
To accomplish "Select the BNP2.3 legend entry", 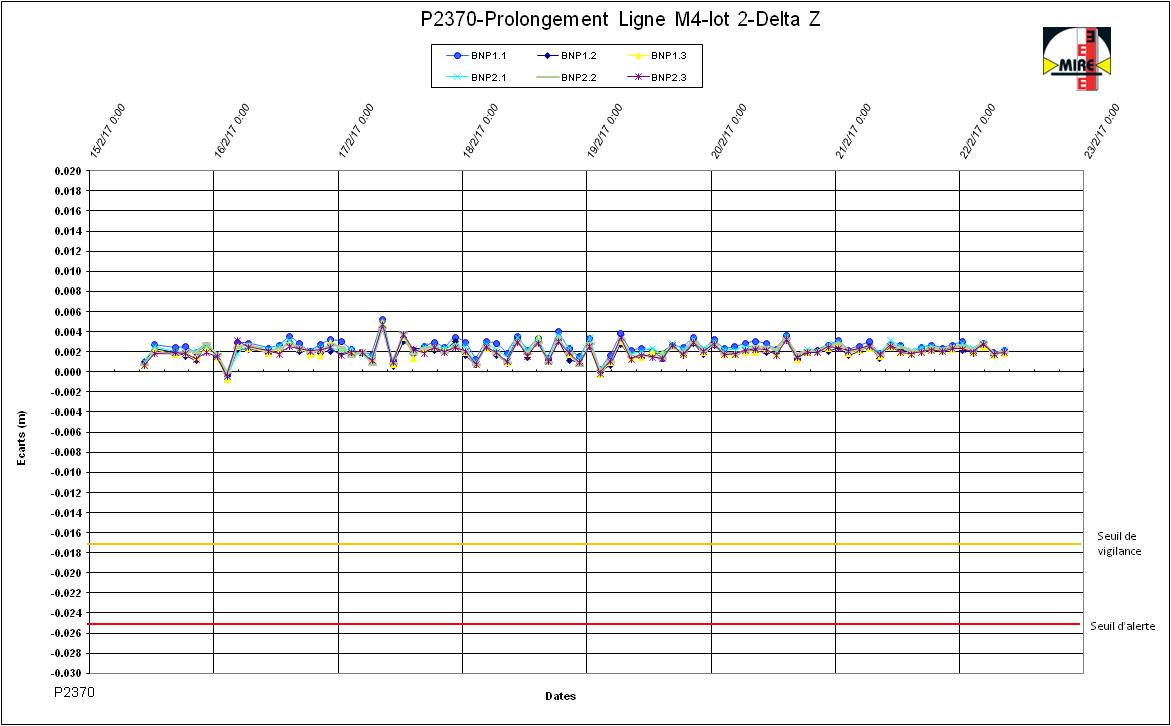I will [x=656, y=77].
